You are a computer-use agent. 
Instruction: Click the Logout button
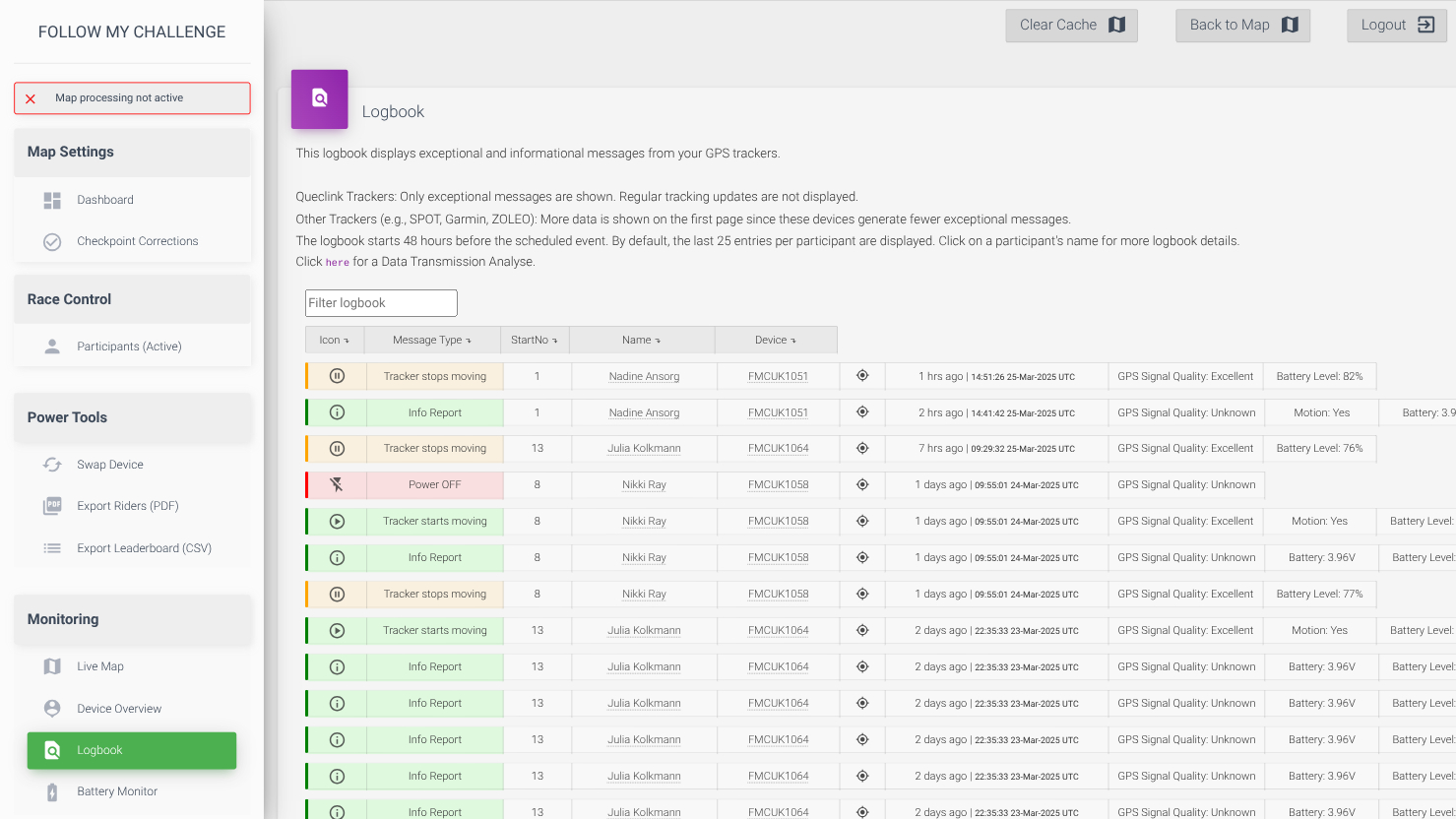click(x=1396, y=26)
